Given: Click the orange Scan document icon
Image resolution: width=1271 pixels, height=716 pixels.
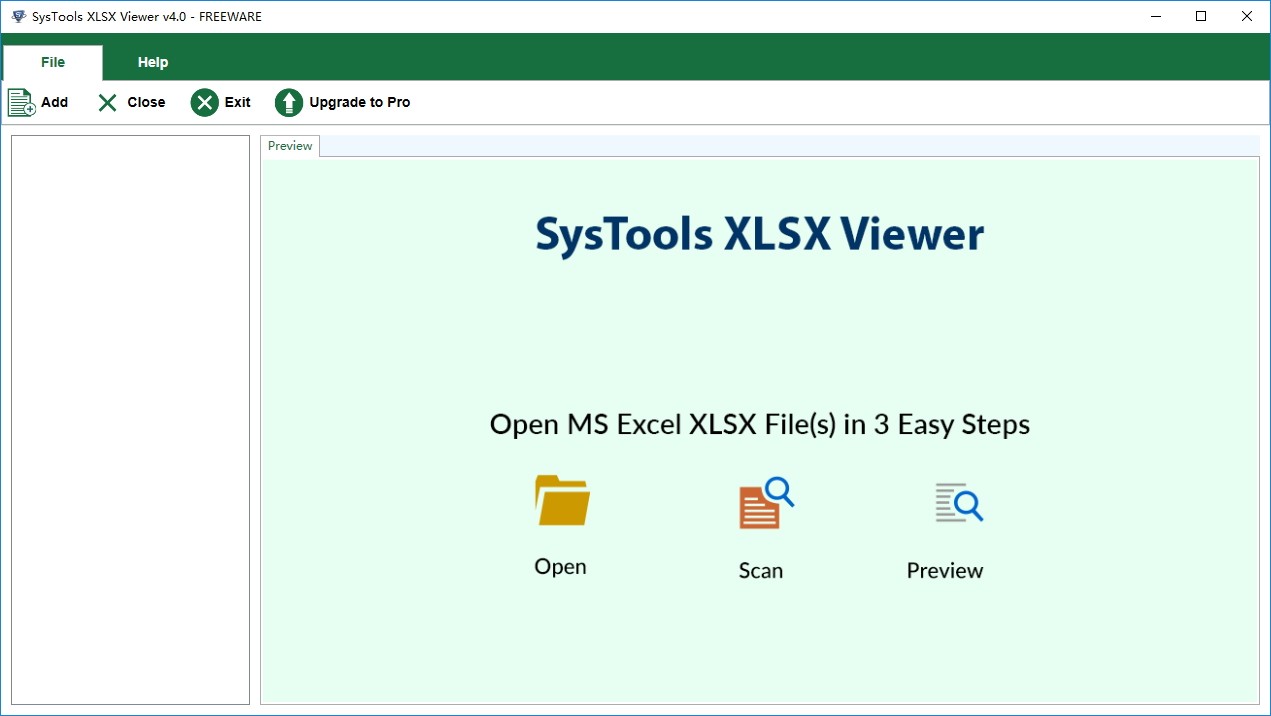Looking at the screenshot, I should click(766, 503).
